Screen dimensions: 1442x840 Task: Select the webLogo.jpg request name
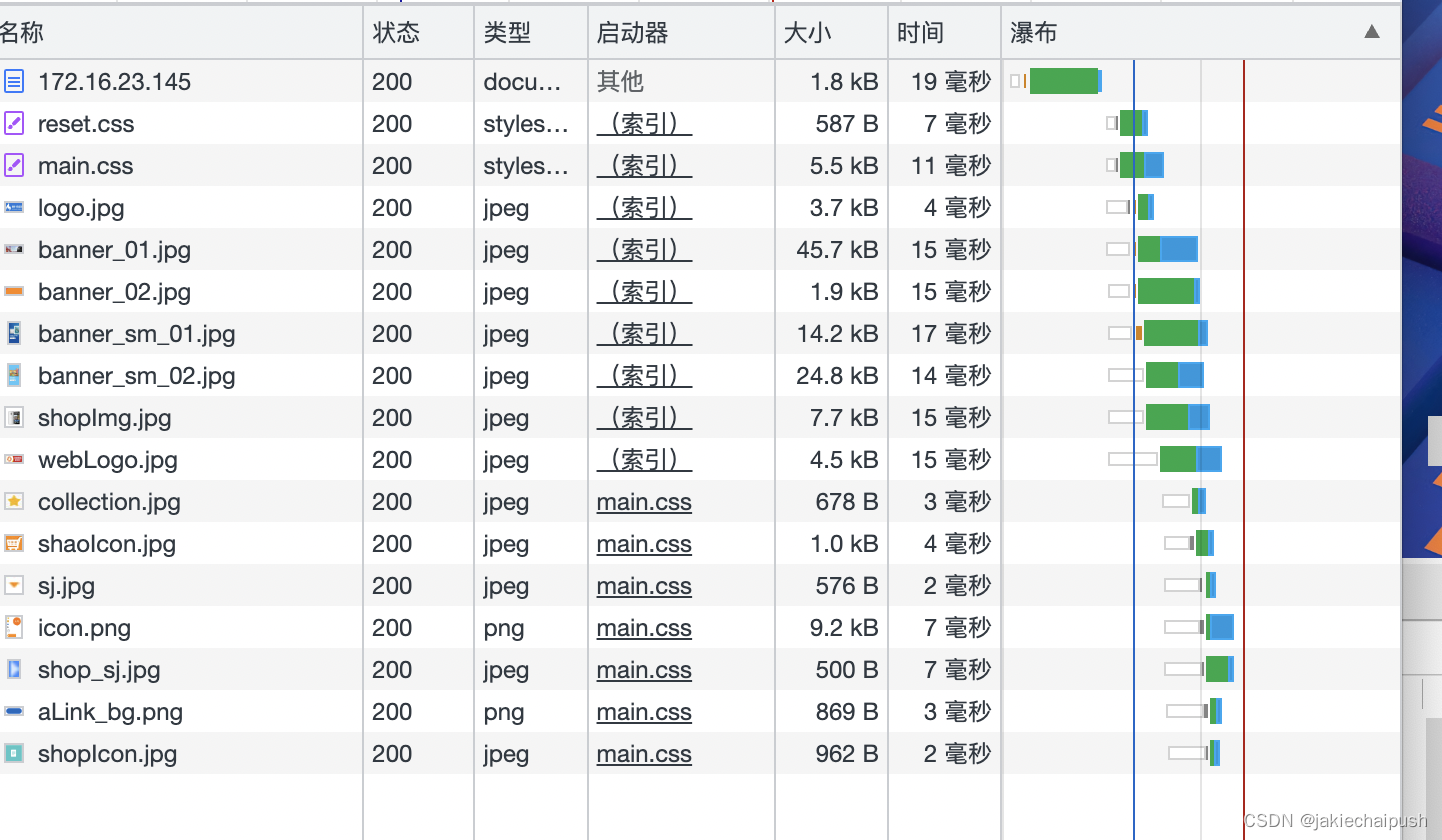pos(108,460)
